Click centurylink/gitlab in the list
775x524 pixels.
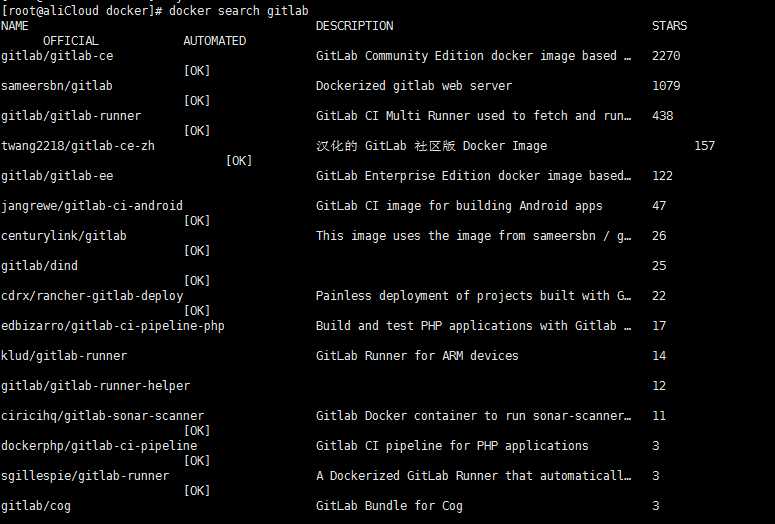click(64, 236)
